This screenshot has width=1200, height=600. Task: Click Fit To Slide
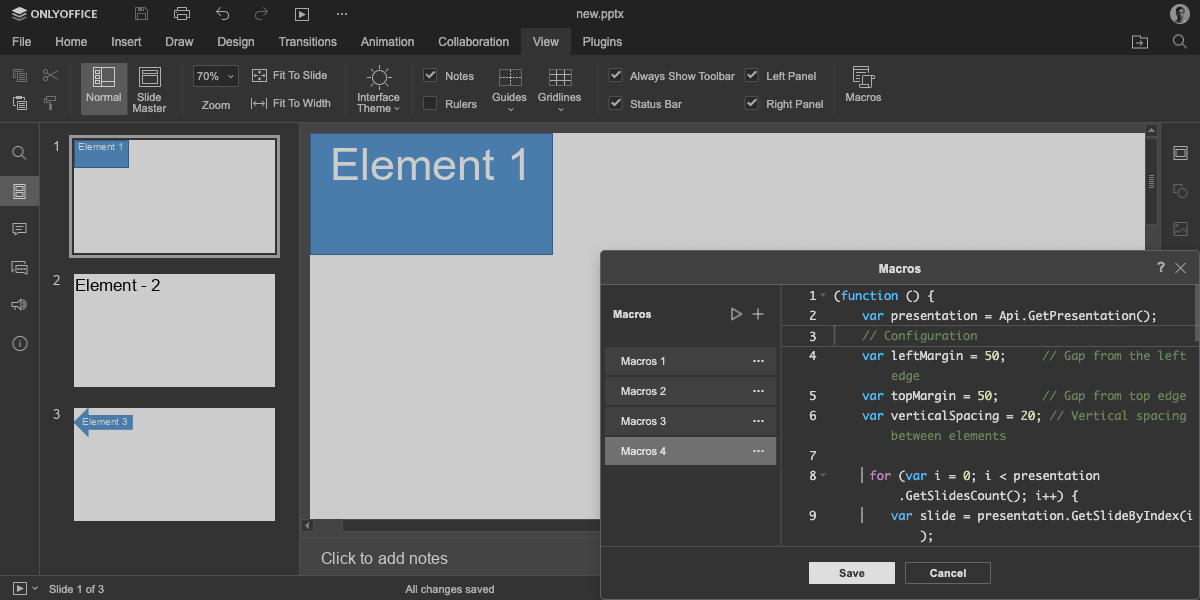289,76
